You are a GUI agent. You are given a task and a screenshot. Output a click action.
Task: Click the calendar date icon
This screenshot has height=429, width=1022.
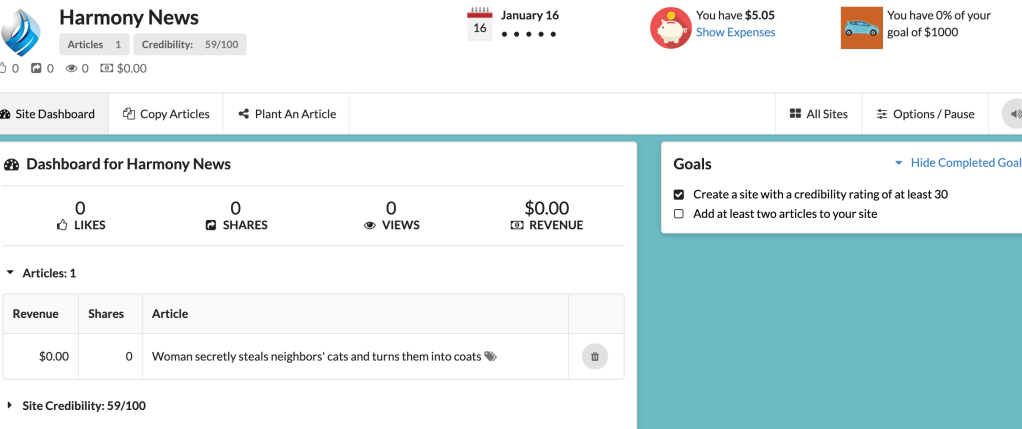pyautogui.click(x=480, y=22)
